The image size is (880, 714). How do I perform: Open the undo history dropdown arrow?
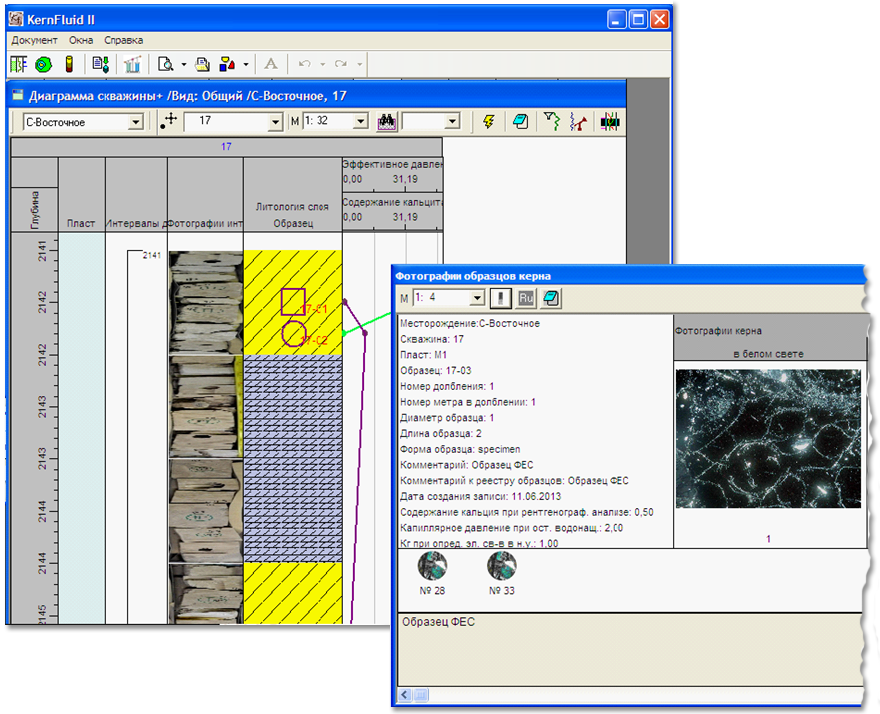pyautogui.click(x=323, y=65)
